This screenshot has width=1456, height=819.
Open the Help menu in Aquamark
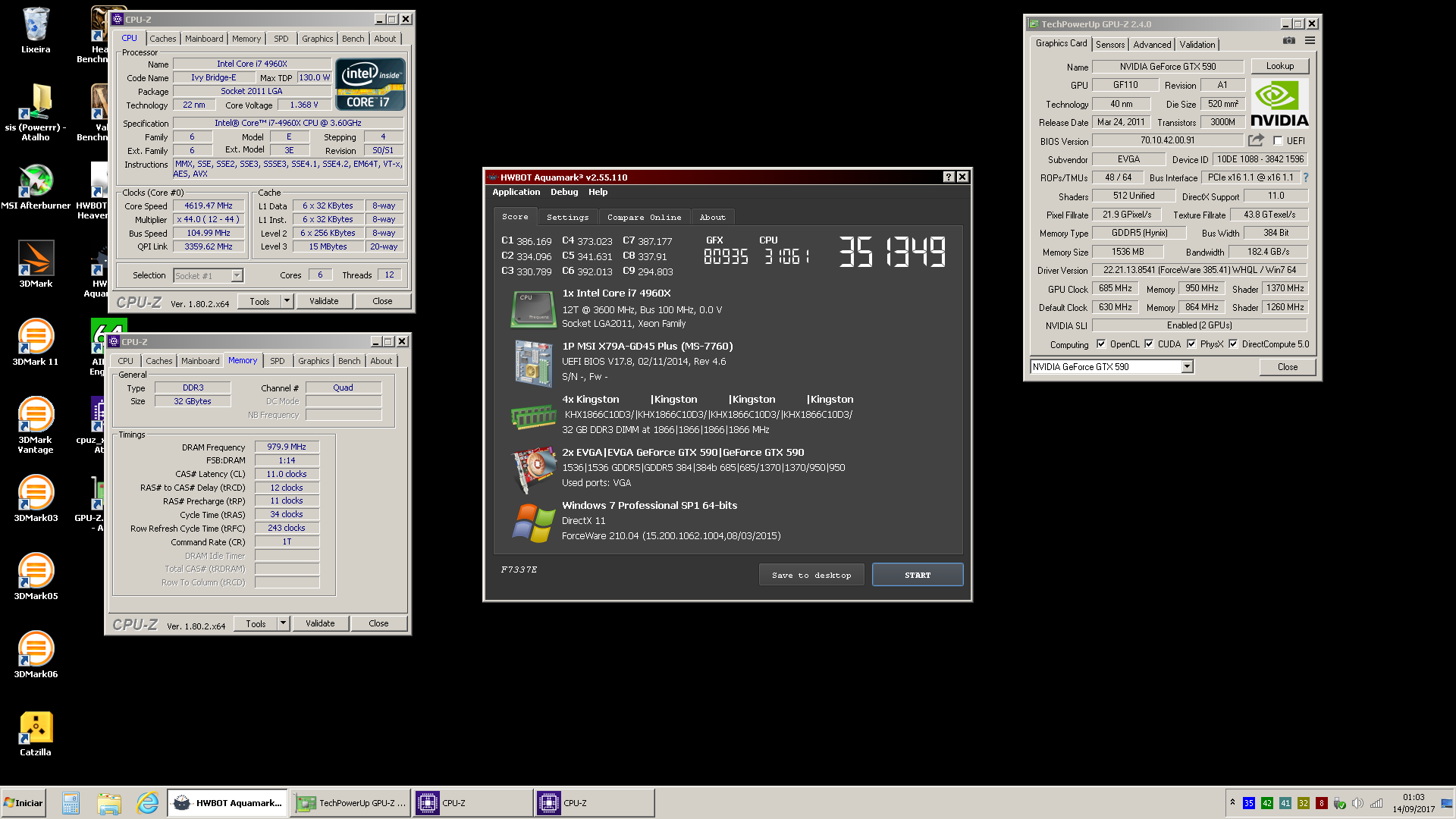[x=598, y=193]
